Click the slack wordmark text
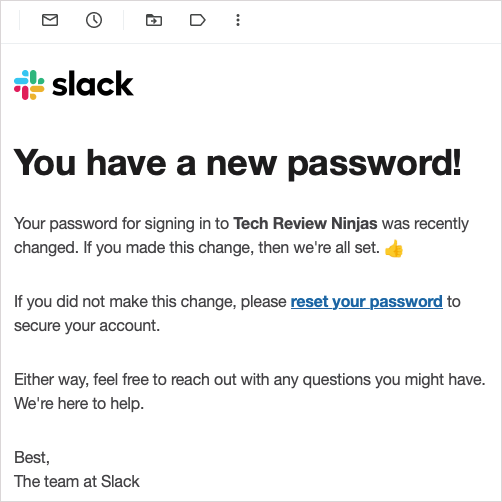502x502 pixels. (93, 84)
